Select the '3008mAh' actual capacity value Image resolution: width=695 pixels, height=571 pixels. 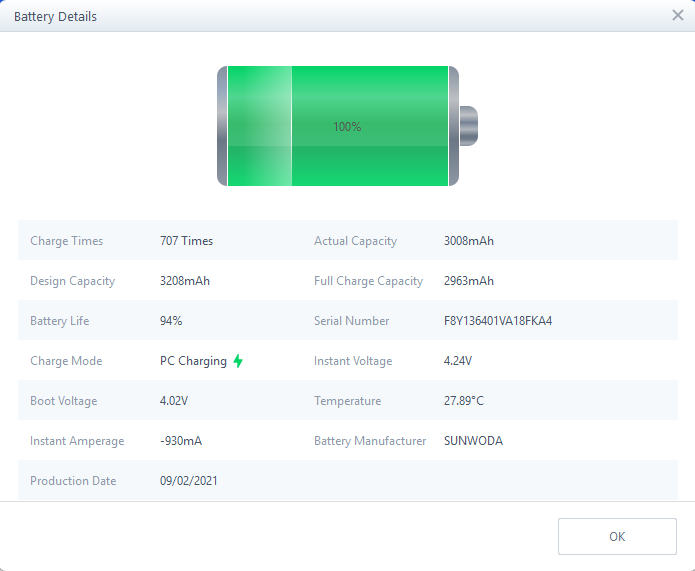(x=469, y=241)
